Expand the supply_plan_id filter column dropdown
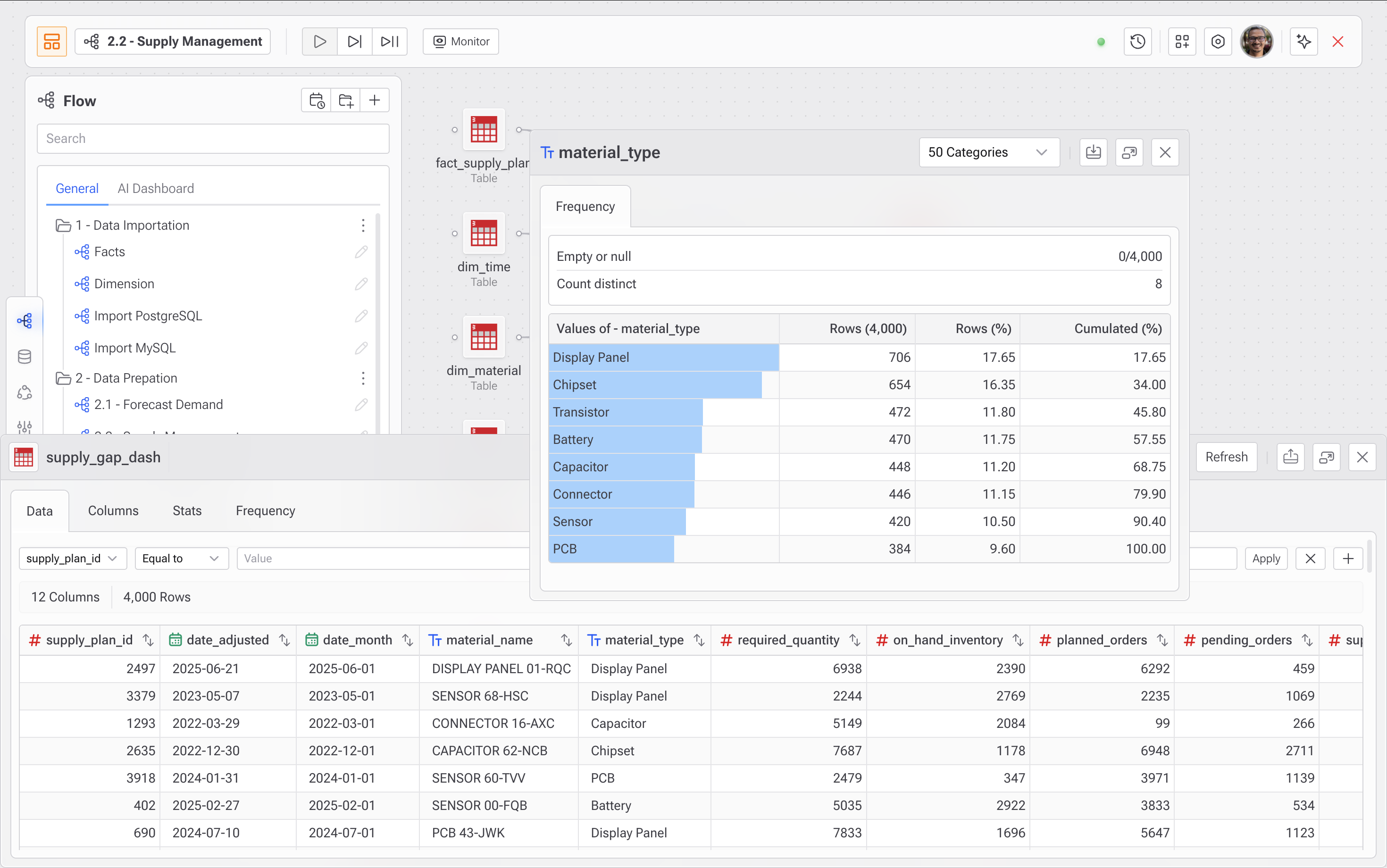The image size is (1387, 868). (x=72, y=559)
